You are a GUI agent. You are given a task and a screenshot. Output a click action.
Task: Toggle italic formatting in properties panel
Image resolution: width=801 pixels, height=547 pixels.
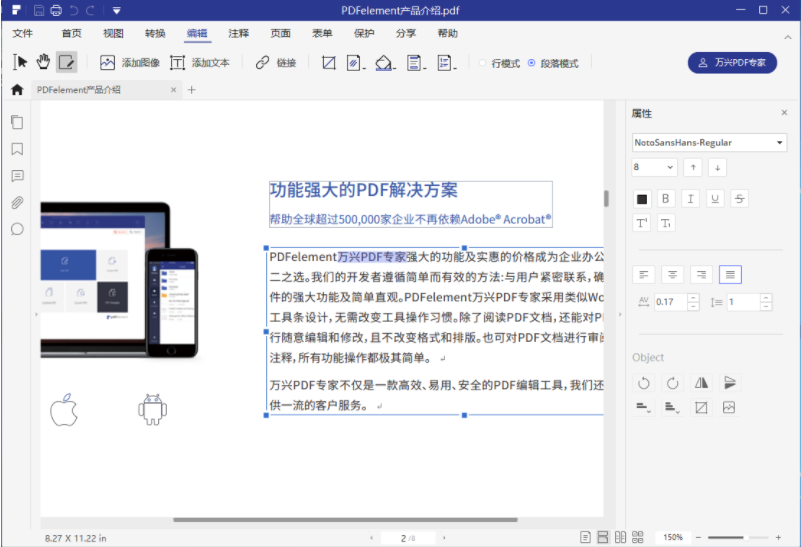coord(690,198)
